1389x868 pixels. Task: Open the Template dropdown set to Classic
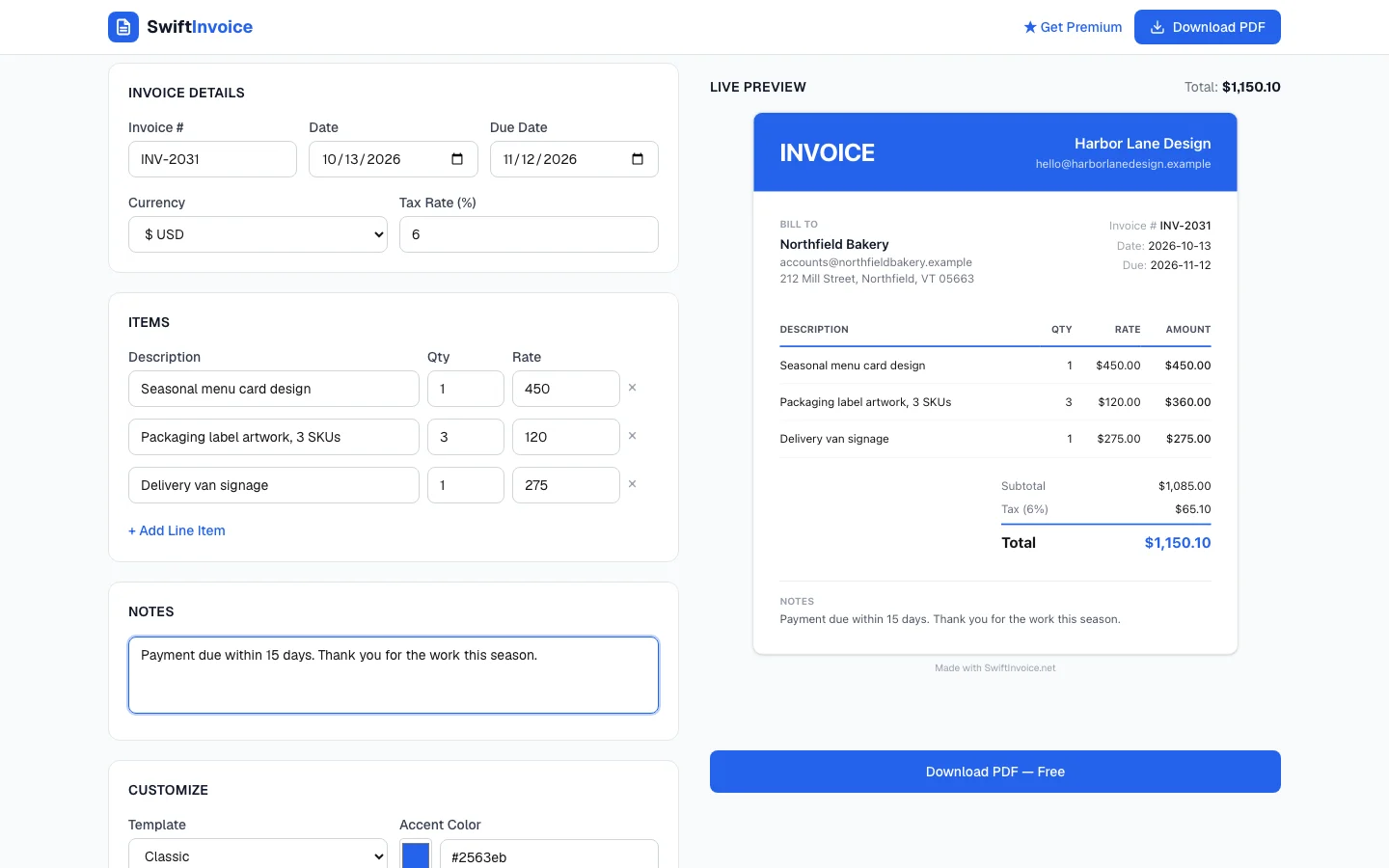[258, 856]
